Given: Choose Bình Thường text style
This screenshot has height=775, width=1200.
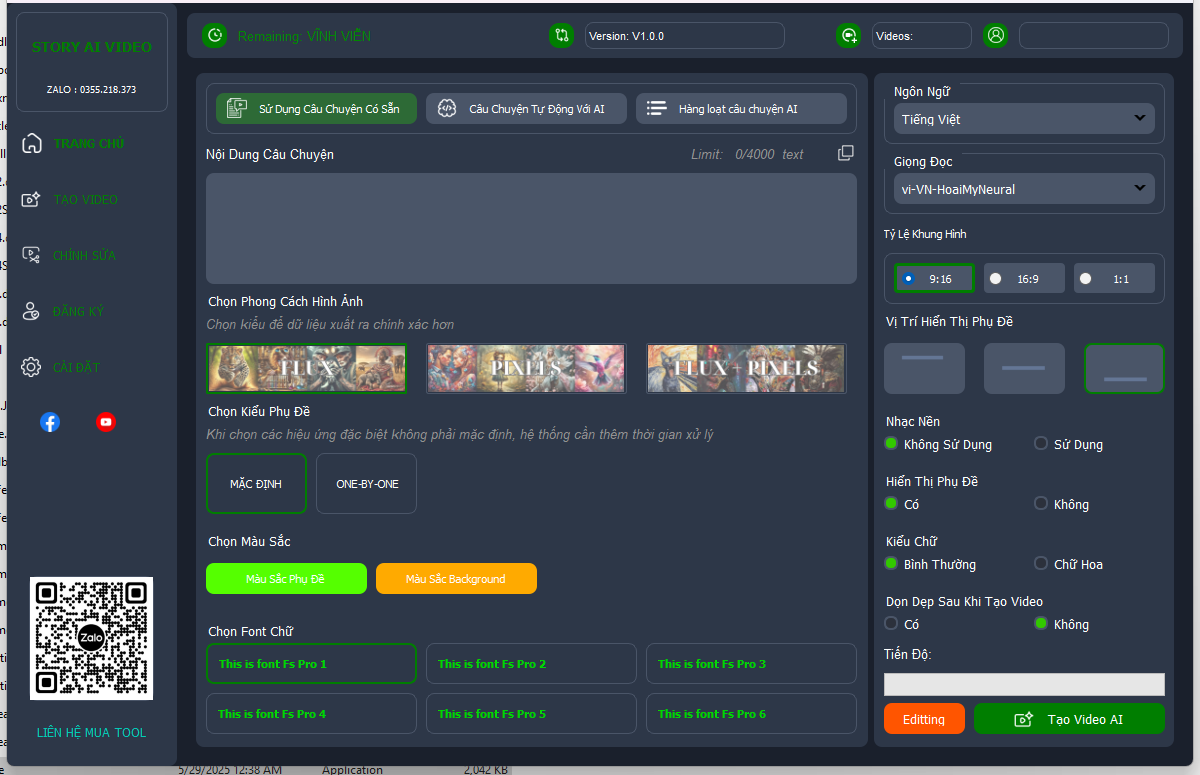Looking at the screenshot, I should (x=931, y=564).
